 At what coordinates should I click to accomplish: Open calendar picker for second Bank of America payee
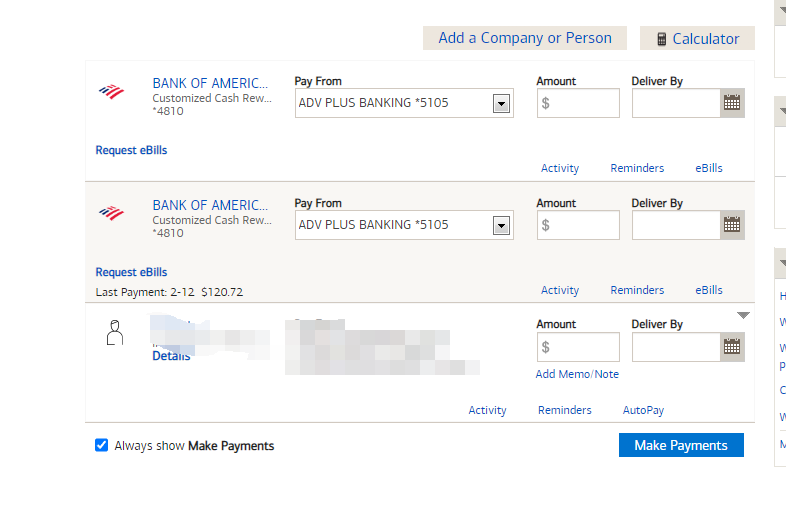click(732, 225)
